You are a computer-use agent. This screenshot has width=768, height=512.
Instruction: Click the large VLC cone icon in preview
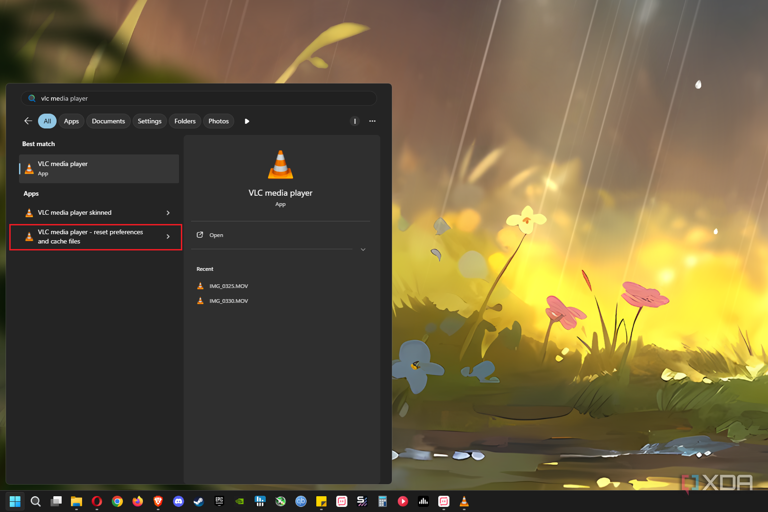pos(280,165)
